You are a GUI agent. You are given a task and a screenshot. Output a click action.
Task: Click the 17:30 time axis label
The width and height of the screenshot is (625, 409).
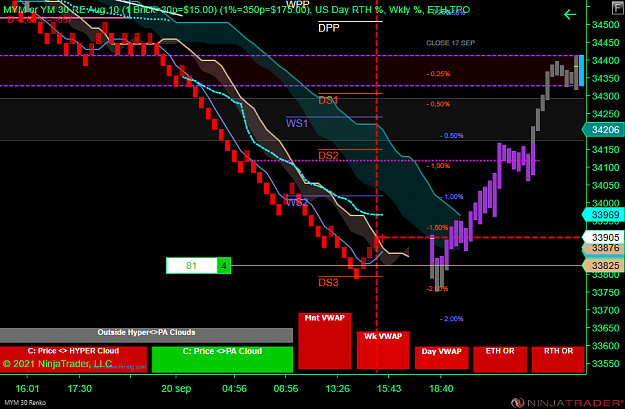(x=80, y=389)
